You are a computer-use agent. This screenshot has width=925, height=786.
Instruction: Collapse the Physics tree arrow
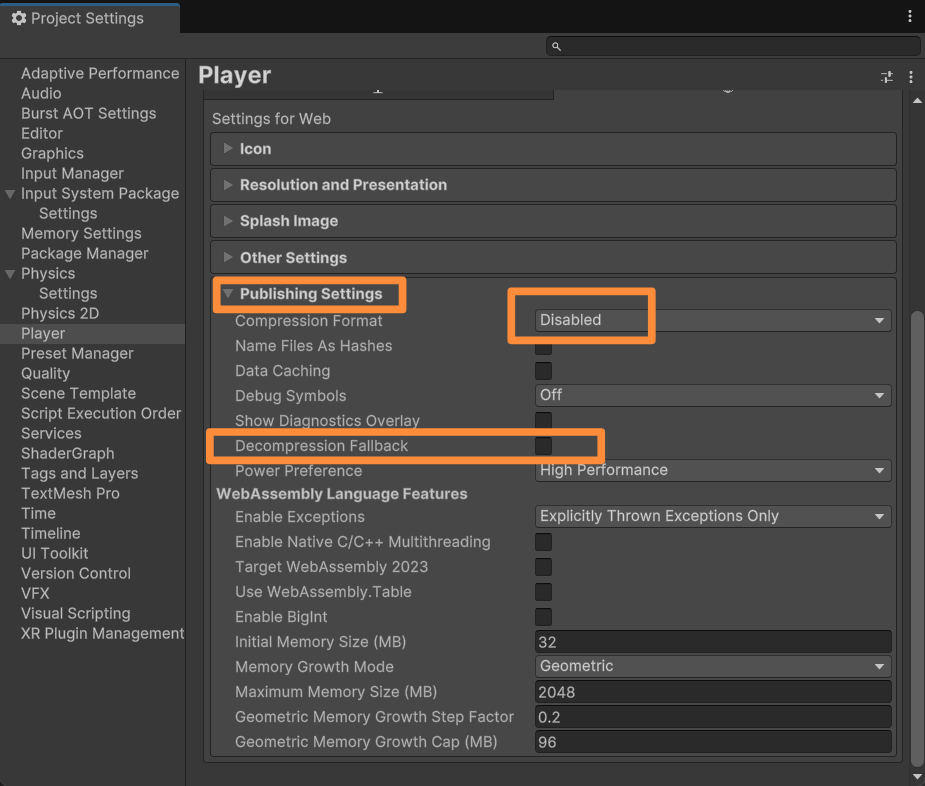coord(10,274)
